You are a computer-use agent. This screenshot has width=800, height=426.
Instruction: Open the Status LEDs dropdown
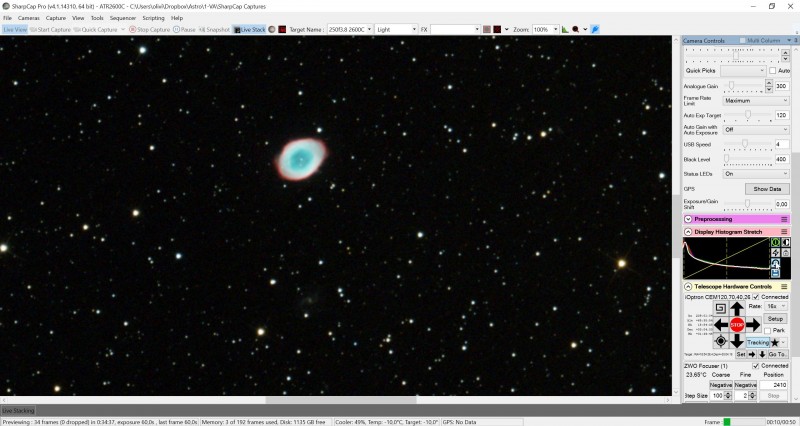[x=756, y=174]
